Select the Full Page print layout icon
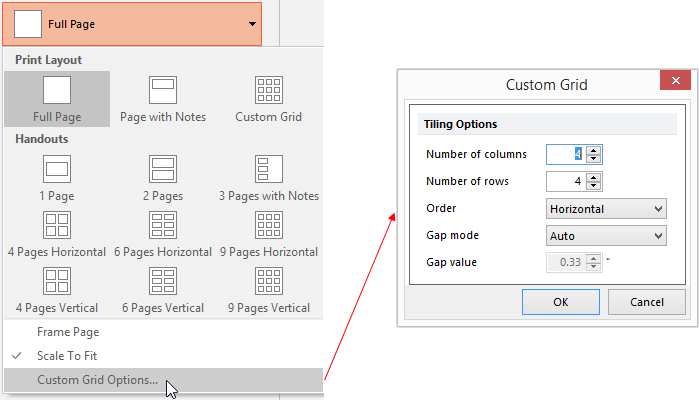This screenshot has height=400, width=699. pyautogui.click(x=56, y=92)
